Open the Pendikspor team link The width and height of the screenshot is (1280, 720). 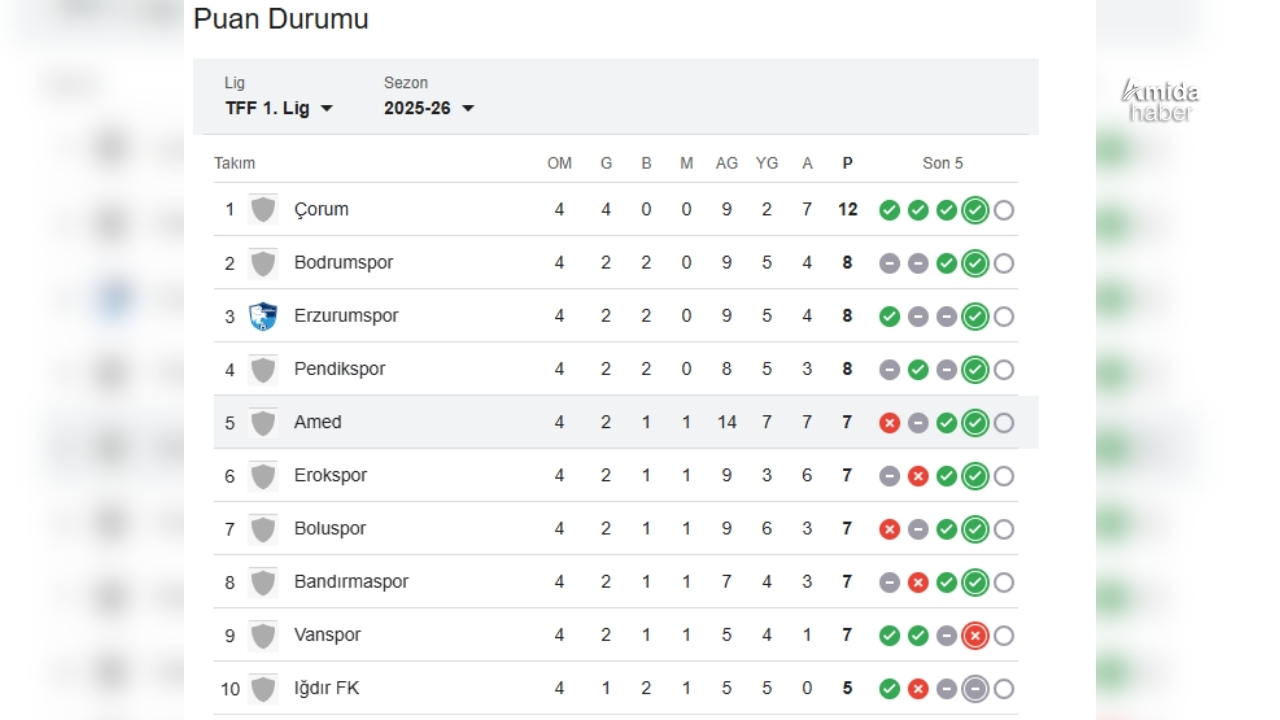(339, 369)
